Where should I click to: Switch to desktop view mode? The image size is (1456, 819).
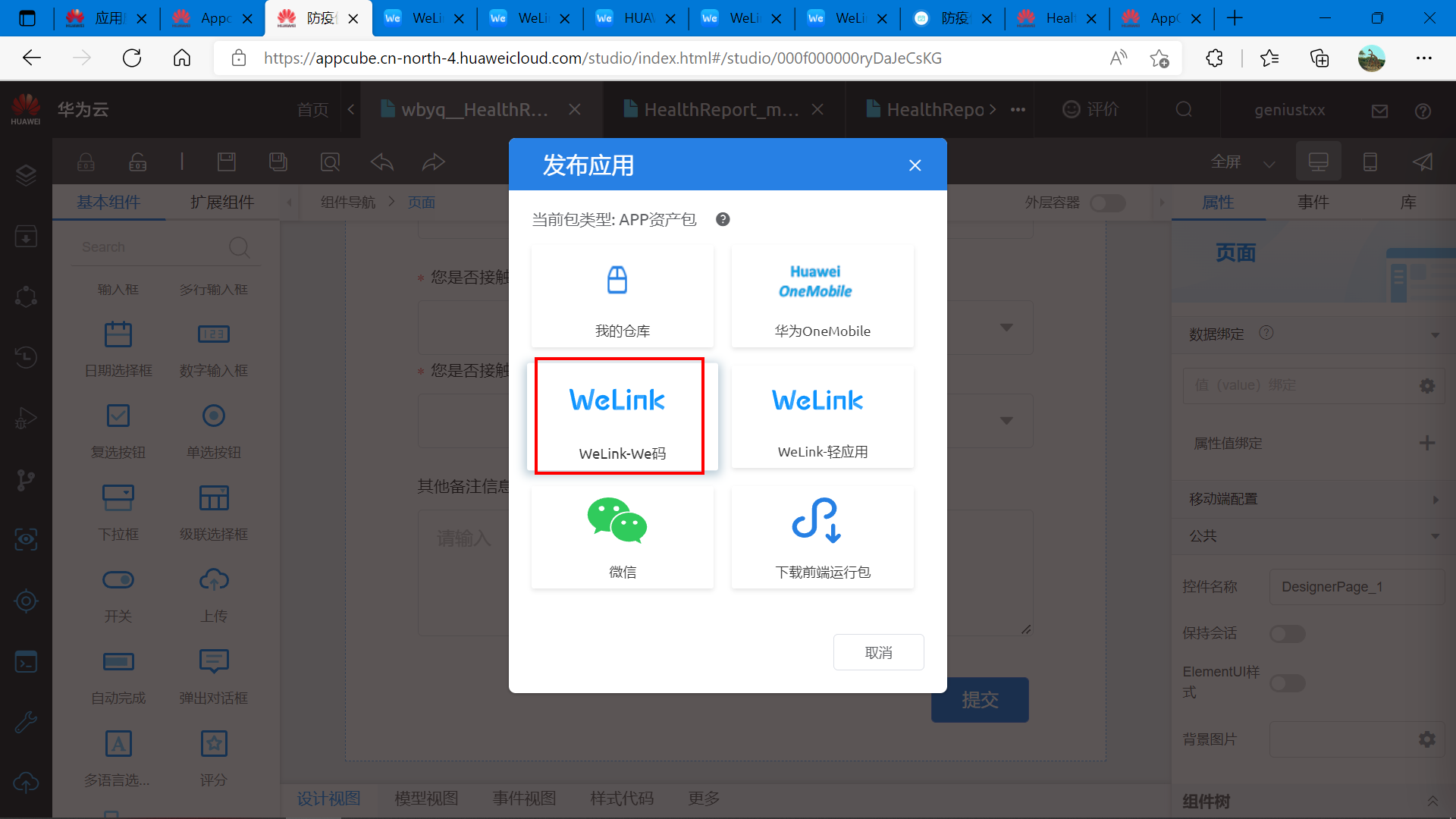[1318, 162]
